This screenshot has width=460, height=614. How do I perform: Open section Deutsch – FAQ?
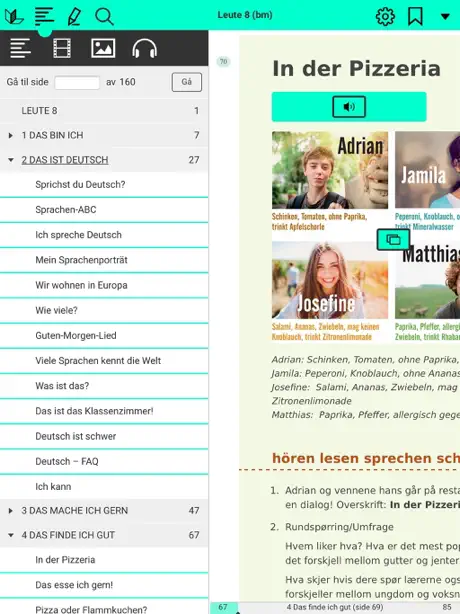pyautogui.click(x=104, y=461)
